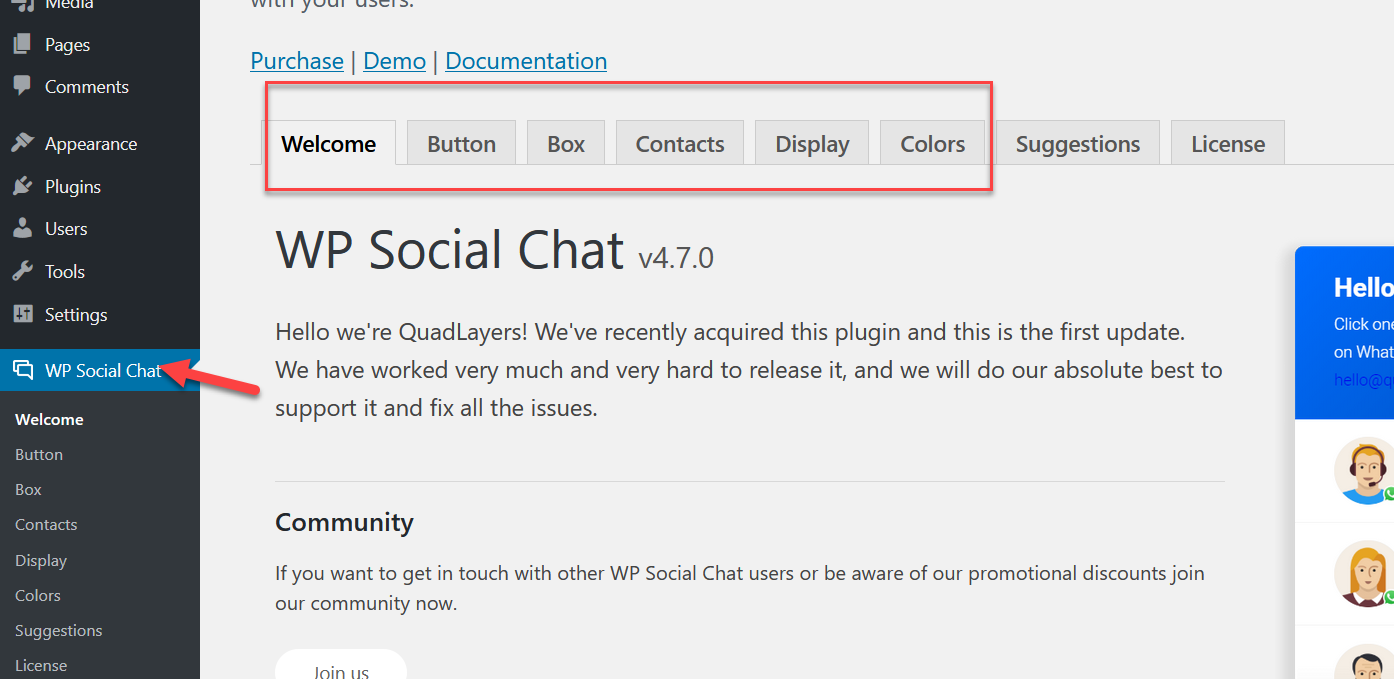1394x679 pixels.
Task: Click the WP Social Chat heading
Action: tap(450, 250)
